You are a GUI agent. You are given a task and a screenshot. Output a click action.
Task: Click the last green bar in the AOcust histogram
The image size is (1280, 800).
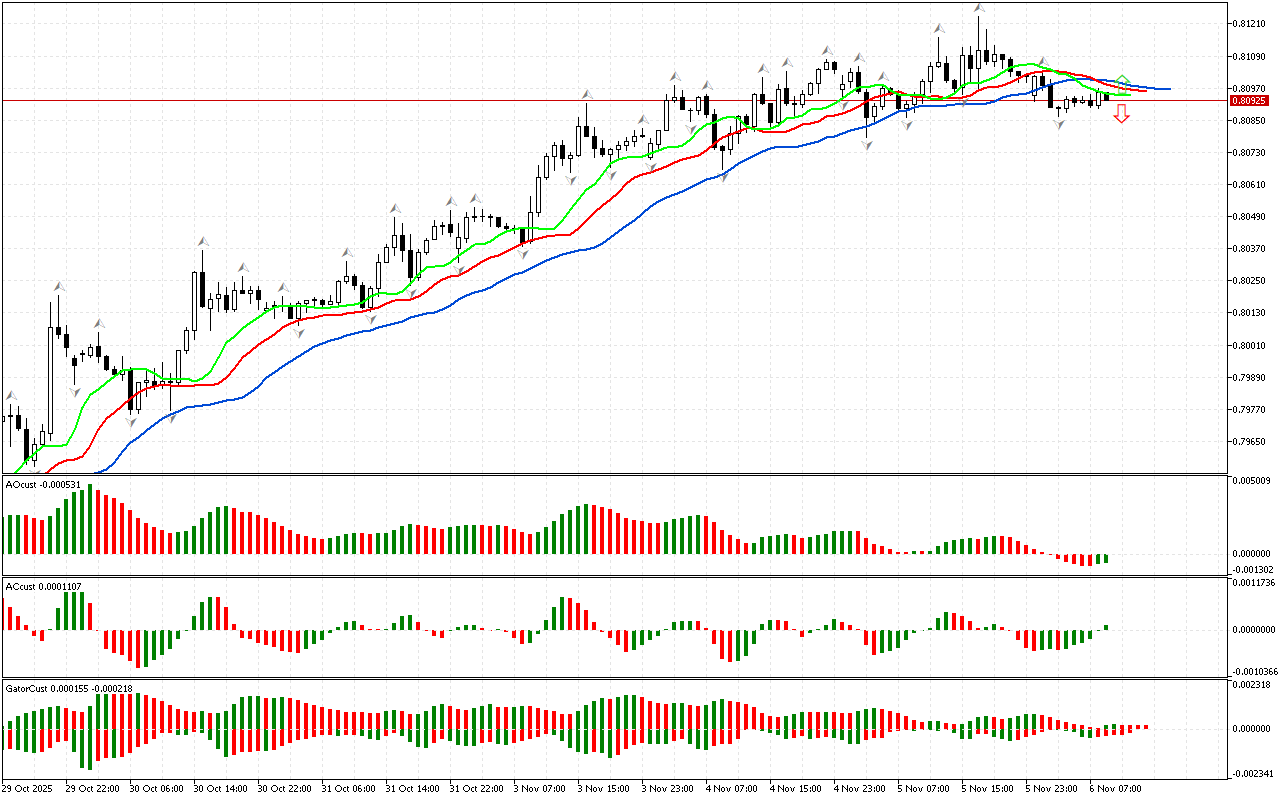tap(1107, 558)
